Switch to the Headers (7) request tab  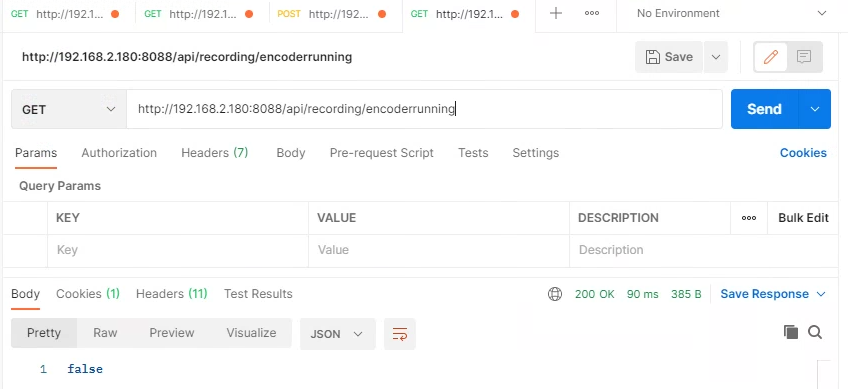point(215,153)
